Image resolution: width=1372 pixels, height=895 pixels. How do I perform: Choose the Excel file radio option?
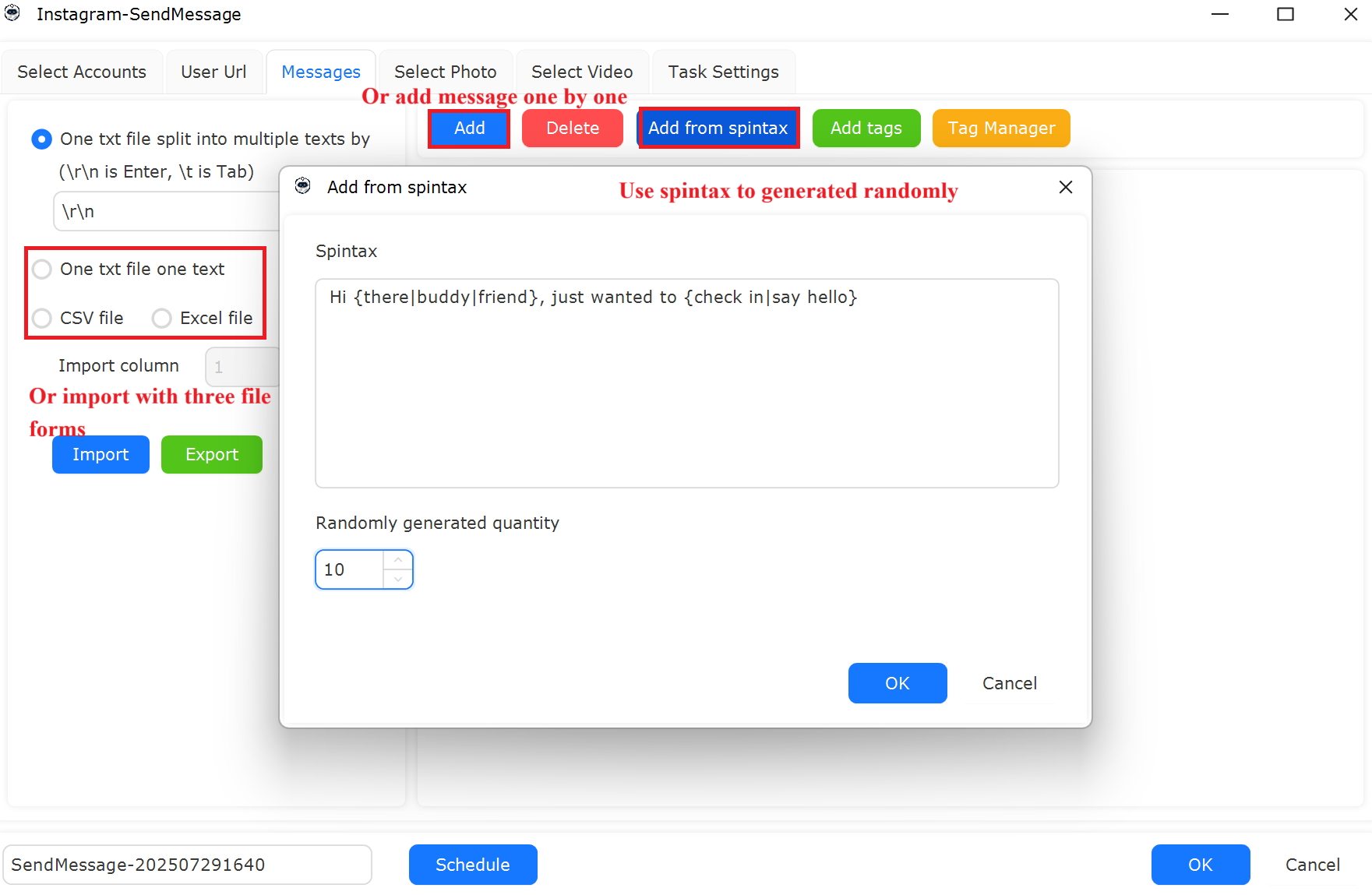pos(162,319)
